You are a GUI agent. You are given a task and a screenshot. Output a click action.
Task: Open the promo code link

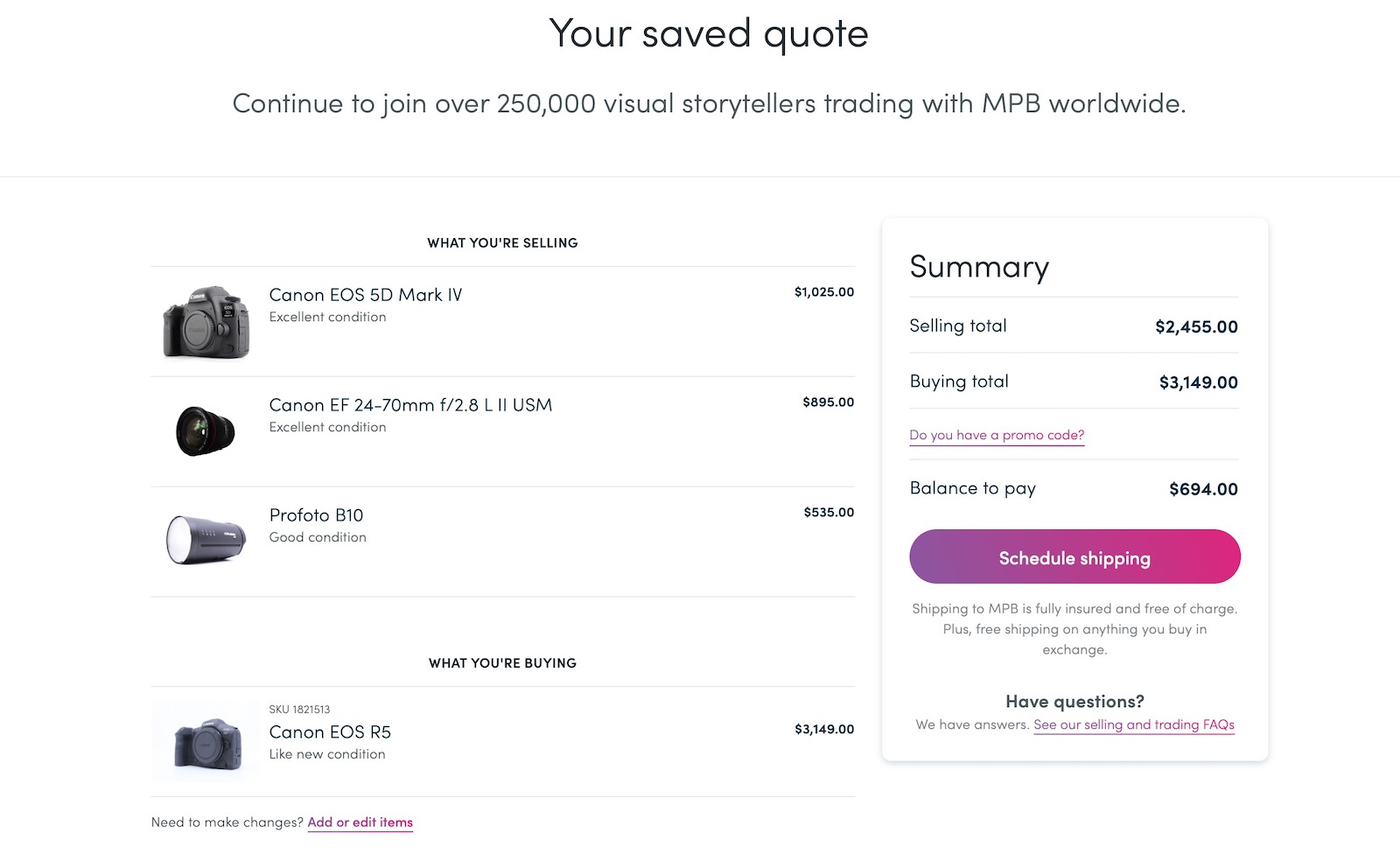997,435
